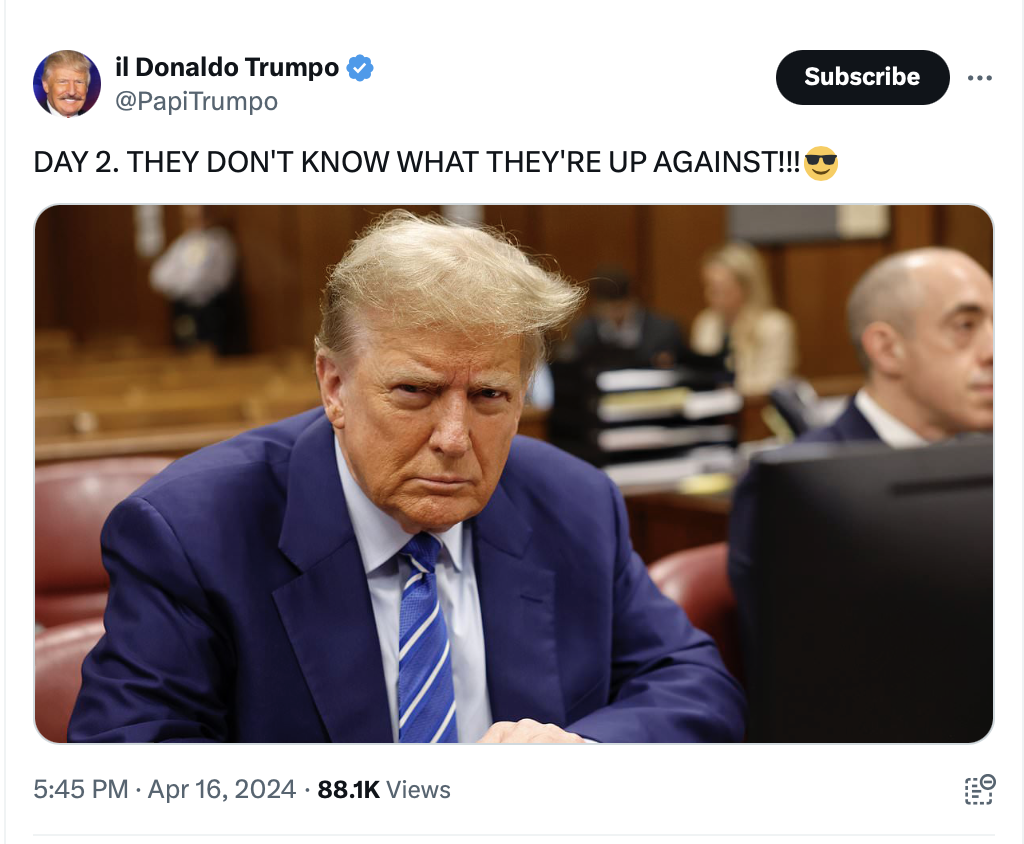Subscribe to the account
This screenshot has width=1024, height=844.
(862, 77)
